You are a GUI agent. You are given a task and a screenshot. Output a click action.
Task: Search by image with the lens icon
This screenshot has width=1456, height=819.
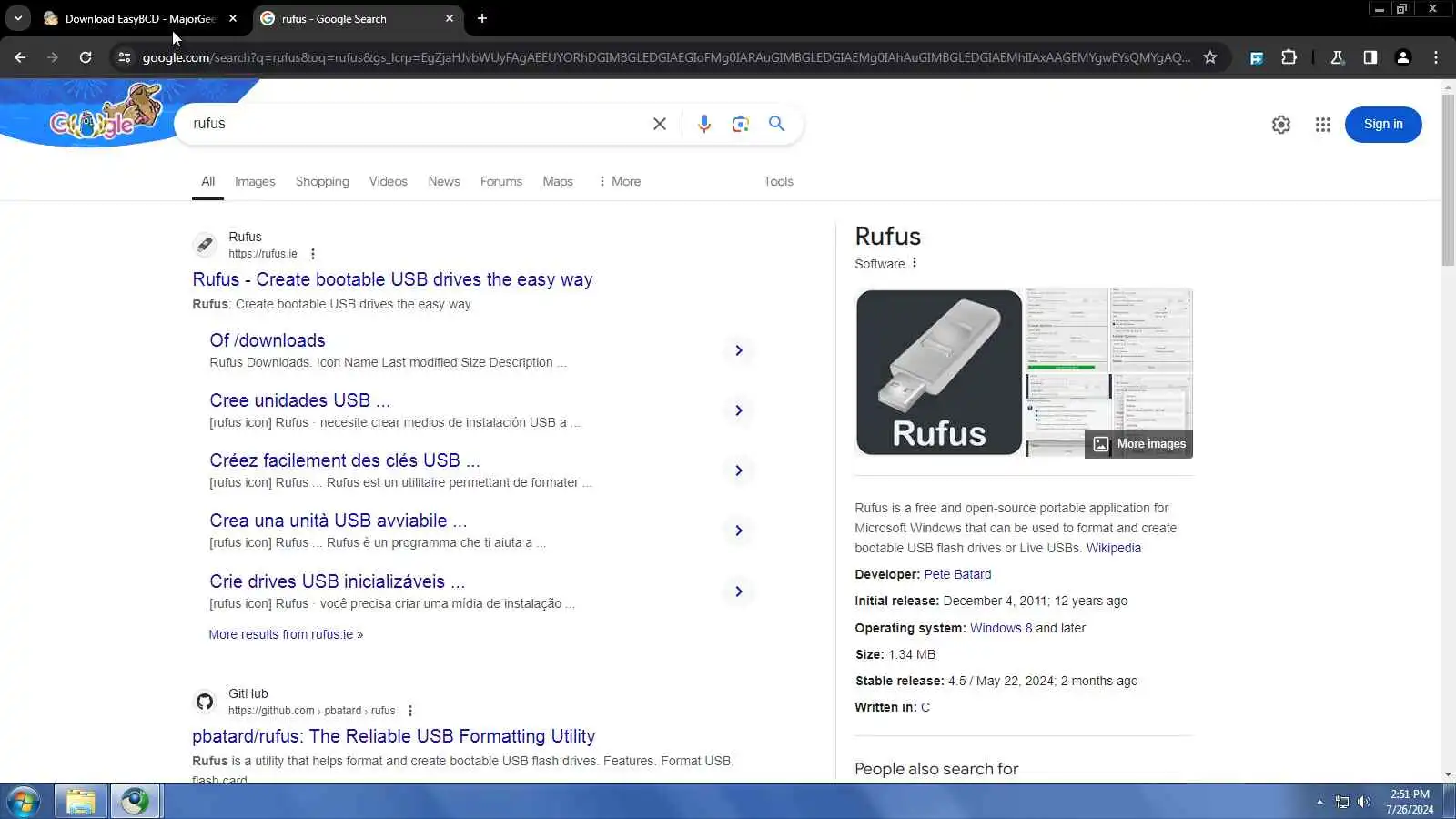[740, 124]
